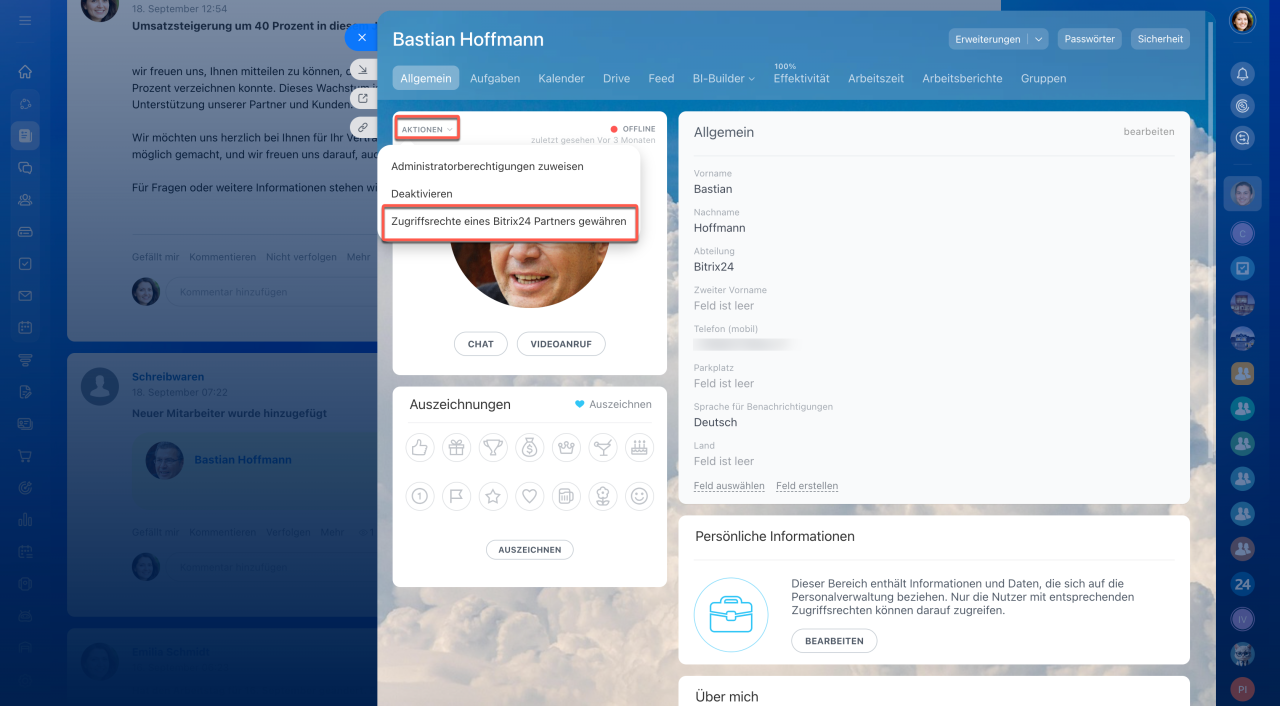This screenshot has height=706, width=1280.
Task: Open the home icon in left sidebar
Action: 25,72
